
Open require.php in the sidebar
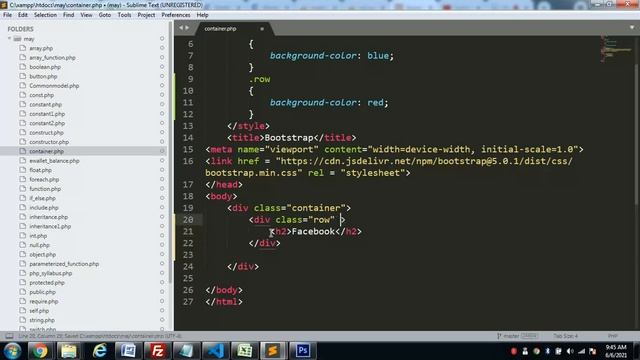44,302
